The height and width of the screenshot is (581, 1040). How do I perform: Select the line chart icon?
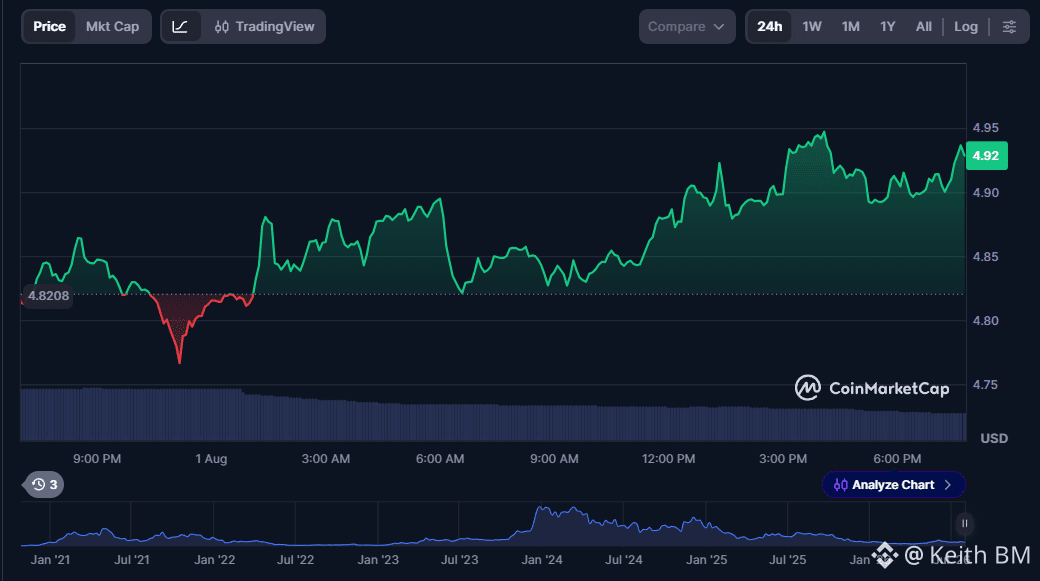[180, 27]
